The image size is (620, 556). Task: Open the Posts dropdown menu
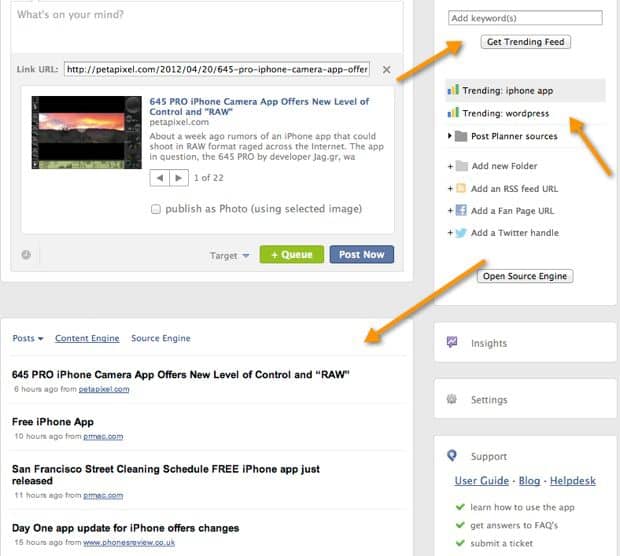click(x=28, y=339)
